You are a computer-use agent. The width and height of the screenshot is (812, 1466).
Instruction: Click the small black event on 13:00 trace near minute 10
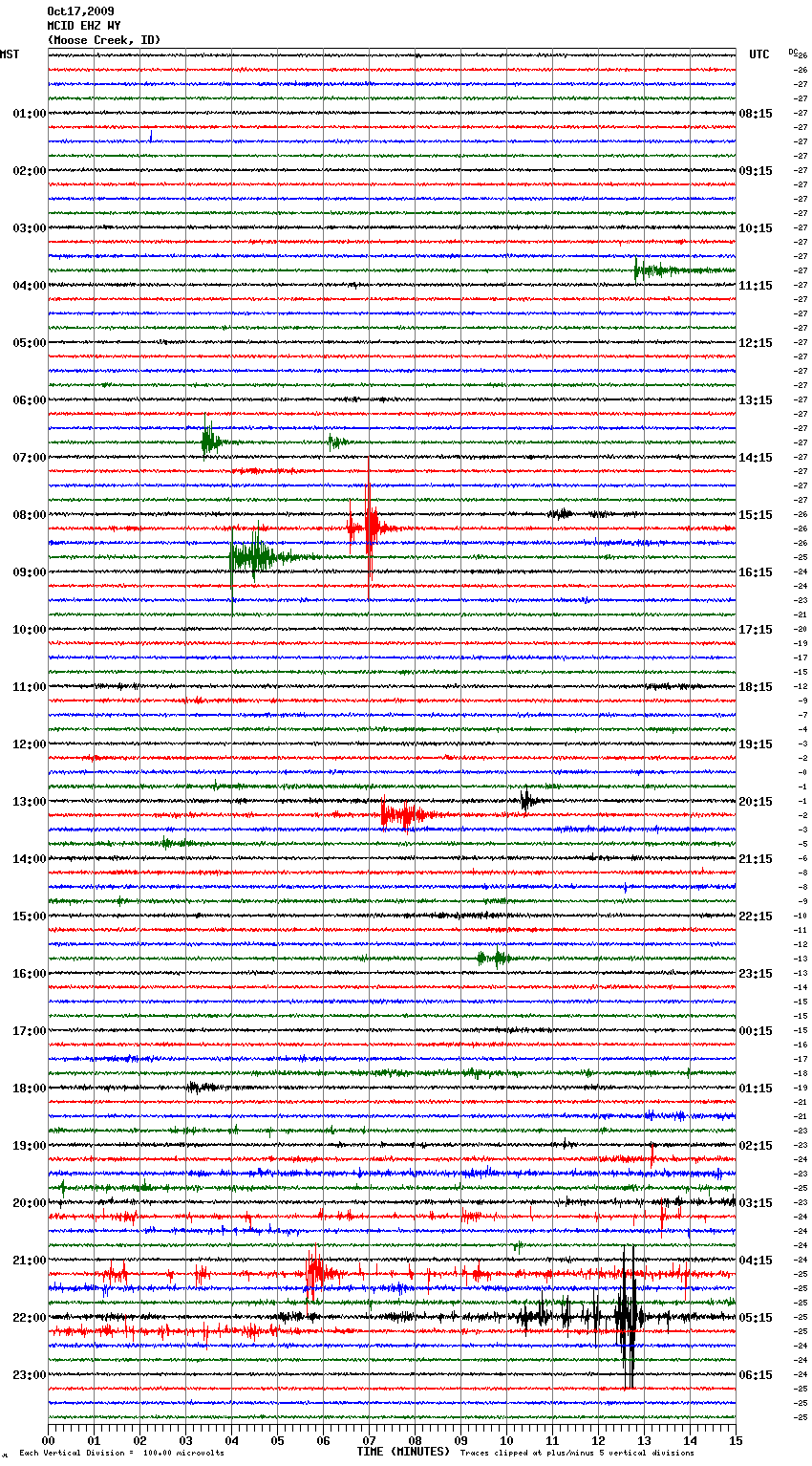pos(527,801)
